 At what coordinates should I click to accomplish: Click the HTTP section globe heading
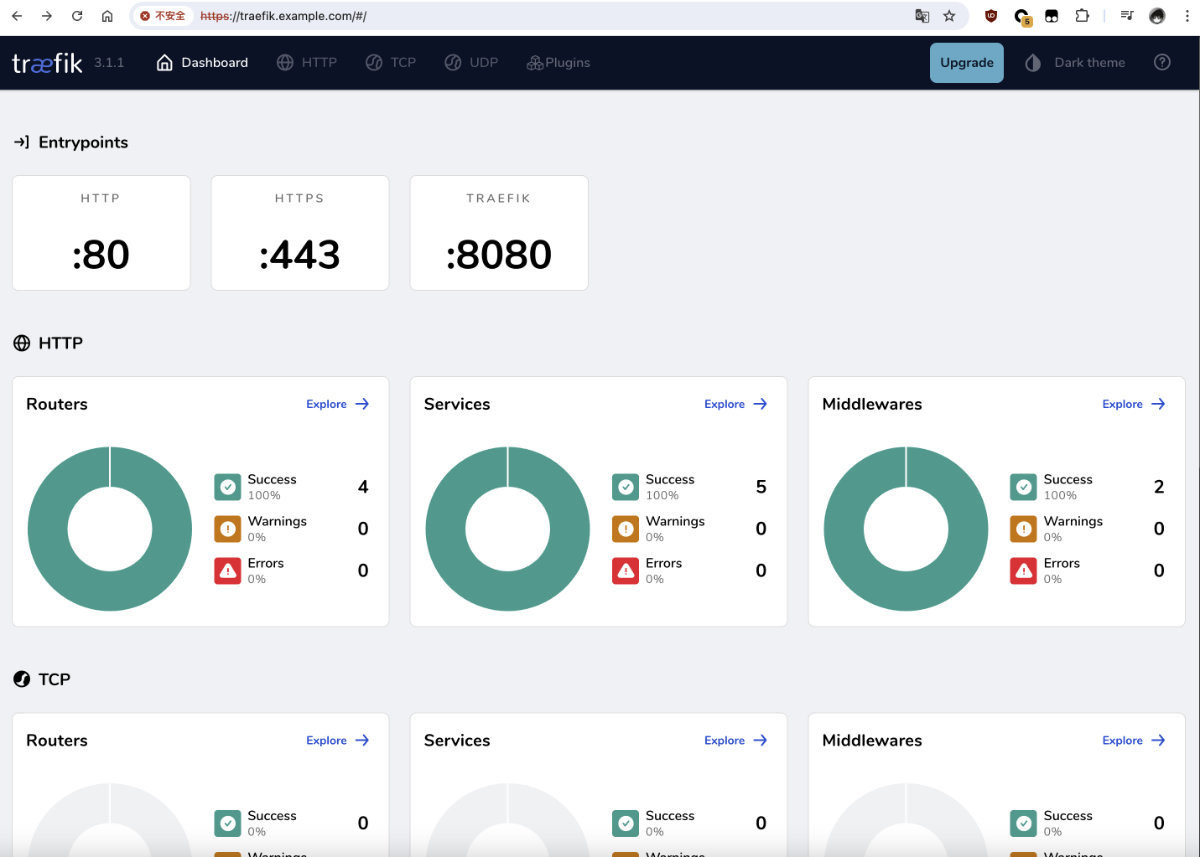coord(48,343)
